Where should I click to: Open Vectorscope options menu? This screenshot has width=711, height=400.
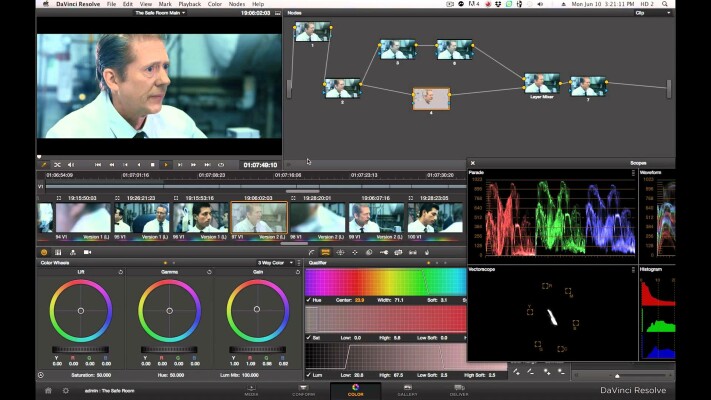(x=633, y=269)
